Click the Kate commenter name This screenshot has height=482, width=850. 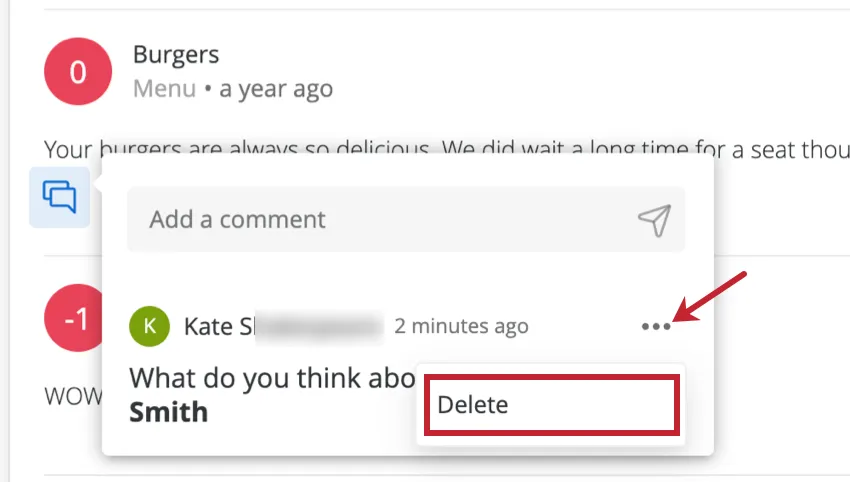click(x=205, y=326)
